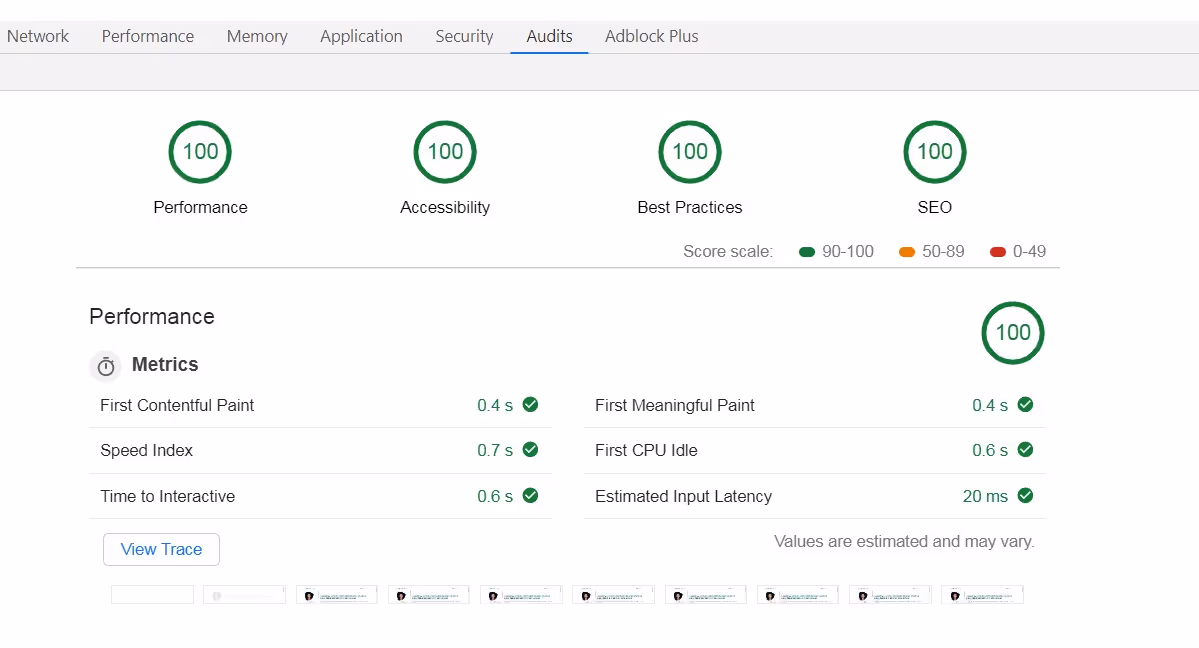This screenshot has width=1199, height=648.
Task: Click the green 90-100 score scale dot
Action: click(x=806, y=251)
